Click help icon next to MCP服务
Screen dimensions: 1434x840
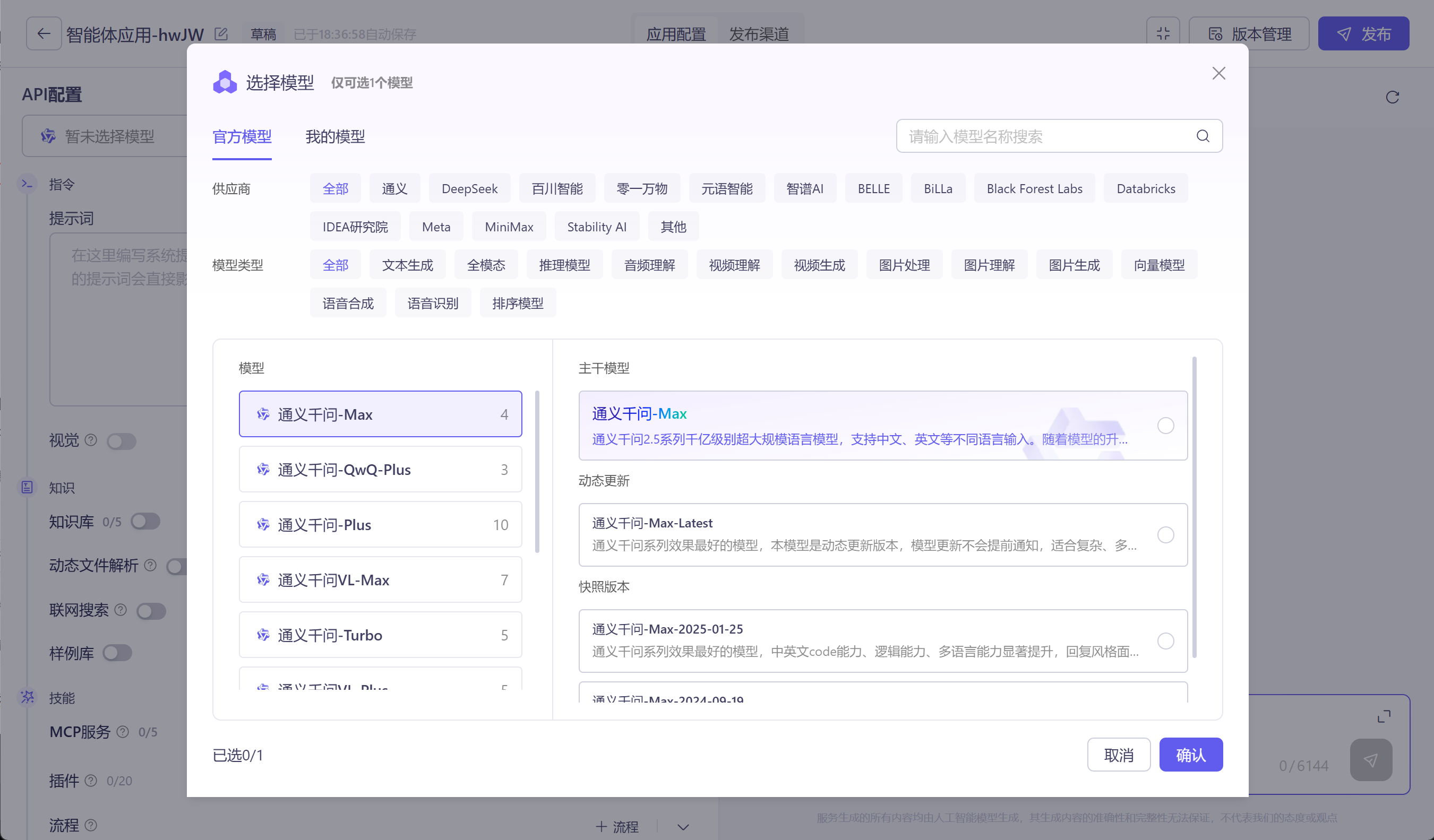pyautogui.click(x=122, y=731)
